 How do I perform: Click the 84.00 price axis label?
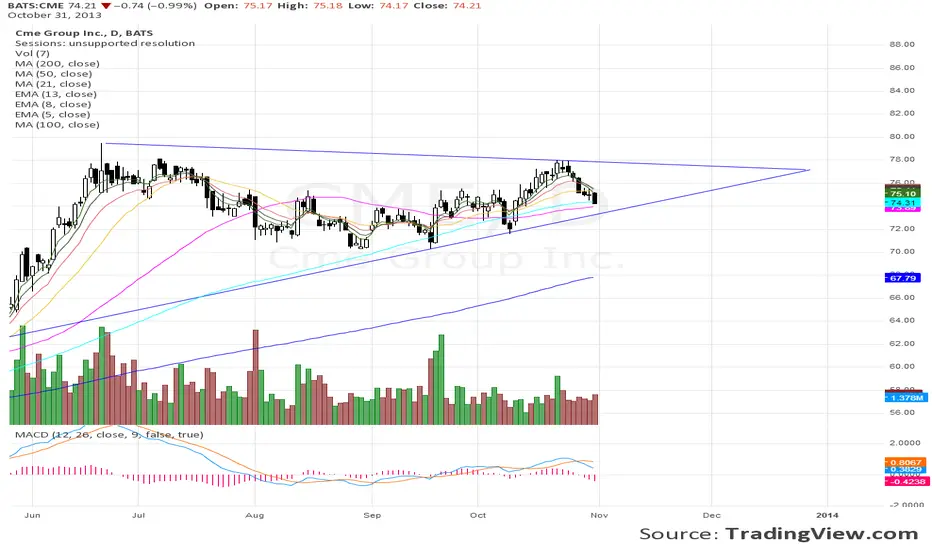902,90
